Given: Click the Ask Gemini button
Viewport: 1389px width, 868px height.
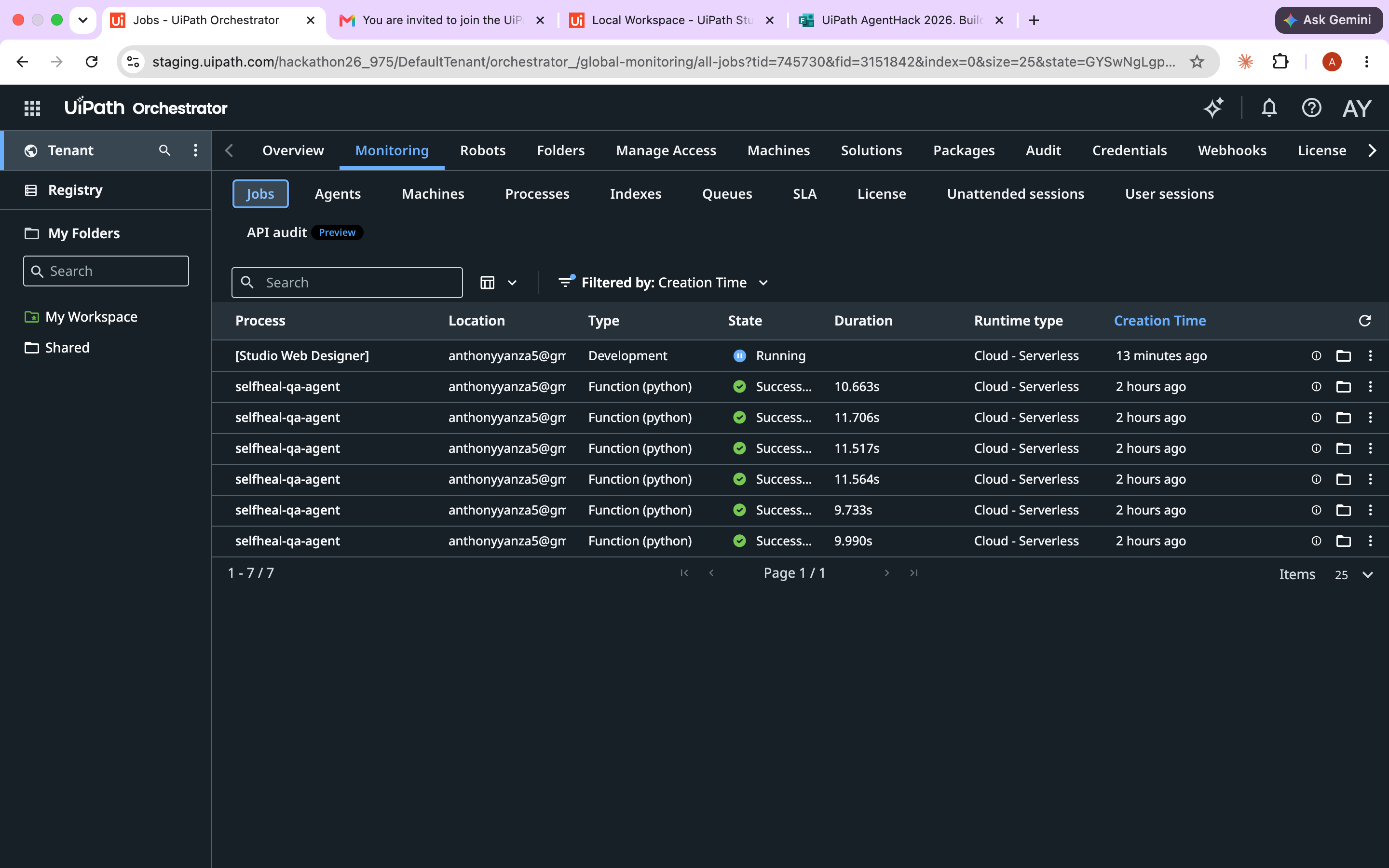Looking at the screenshot, I should pos(1328,20).
